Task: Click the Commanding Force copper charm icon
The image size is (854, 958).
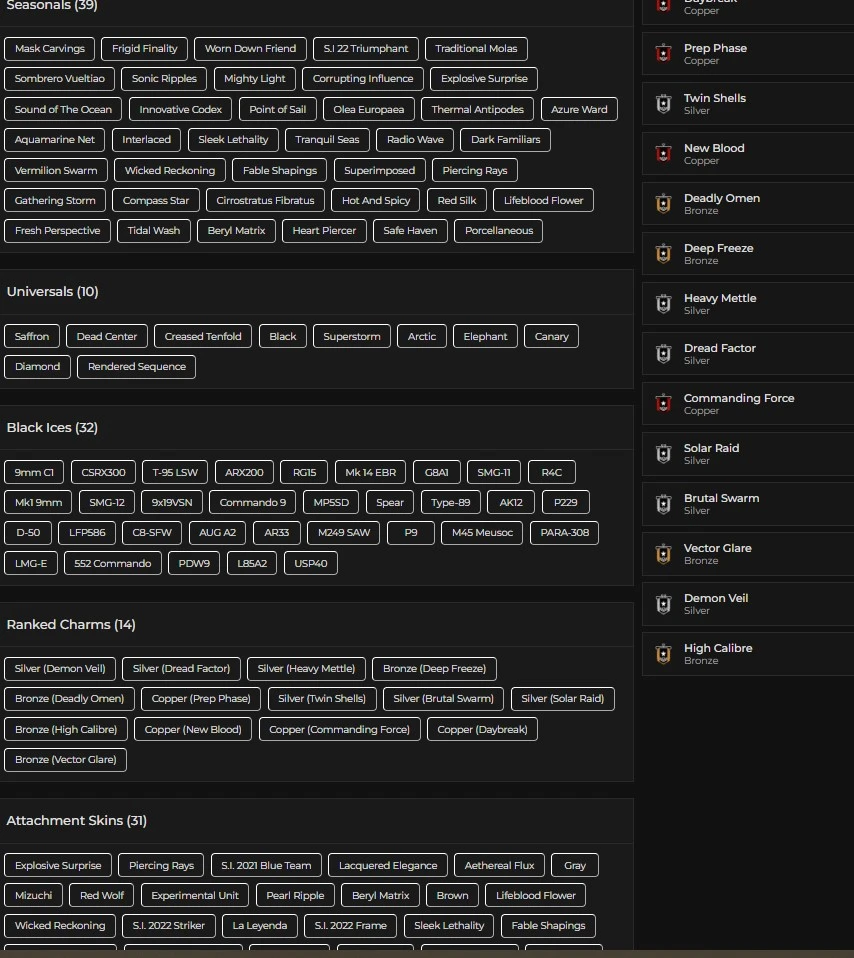Action: [663, 404]
